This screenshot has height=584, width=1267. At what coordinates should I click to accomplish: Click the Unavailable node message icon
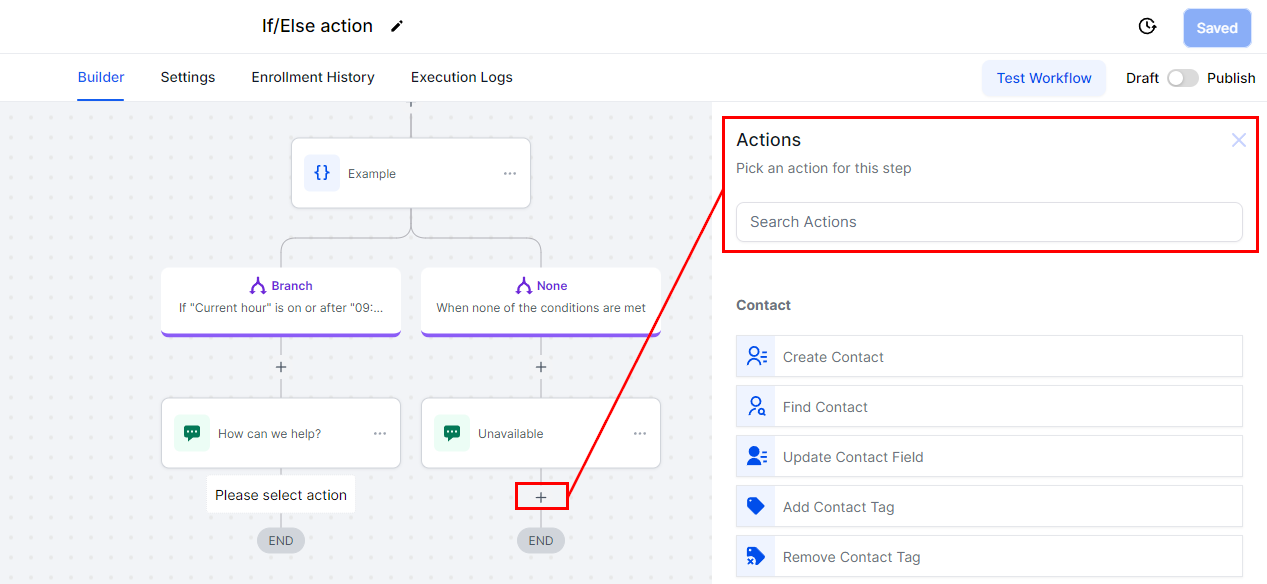(x=452, y=433)
